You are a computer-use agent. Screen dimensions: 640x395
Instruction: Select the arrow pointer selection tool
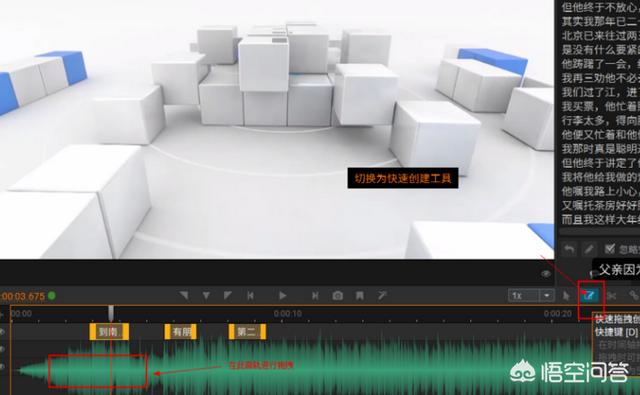click(x=566, y=295)
